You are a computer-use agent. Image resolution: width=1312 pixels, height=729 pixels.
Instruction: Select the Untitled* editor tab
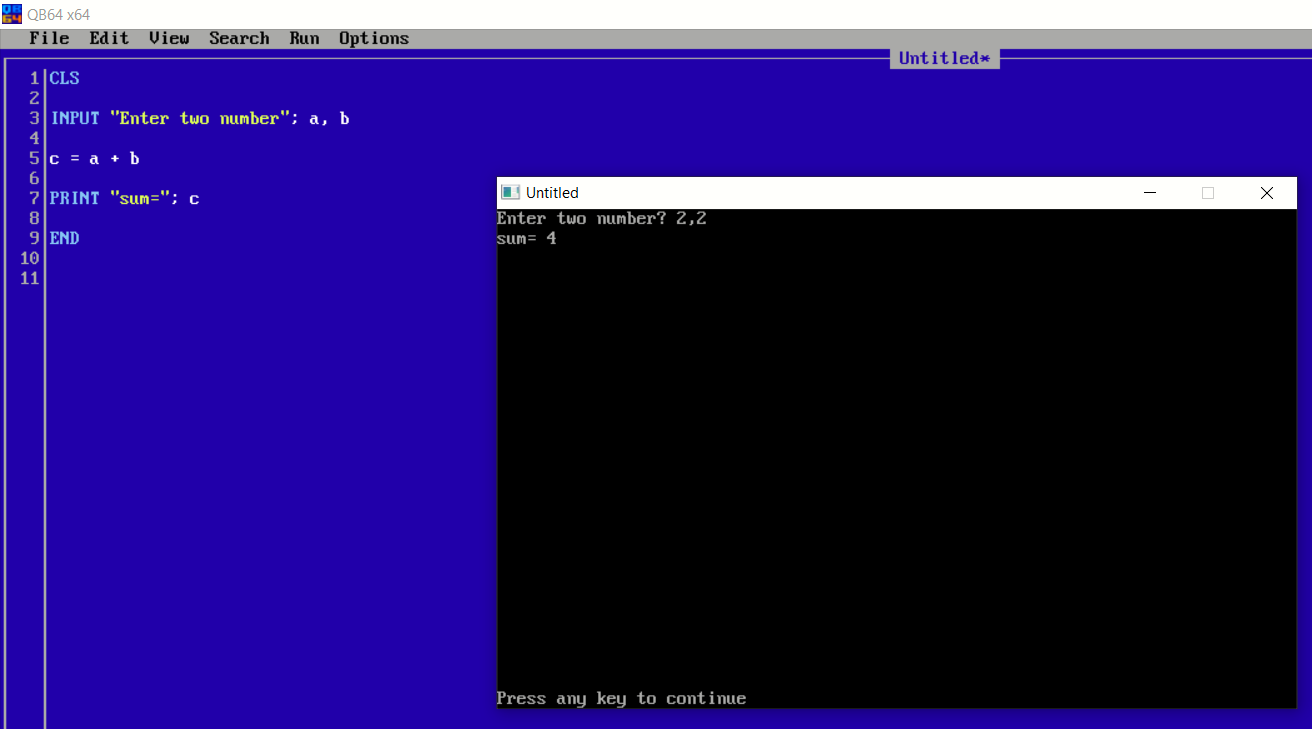click(x=944, y=57)
